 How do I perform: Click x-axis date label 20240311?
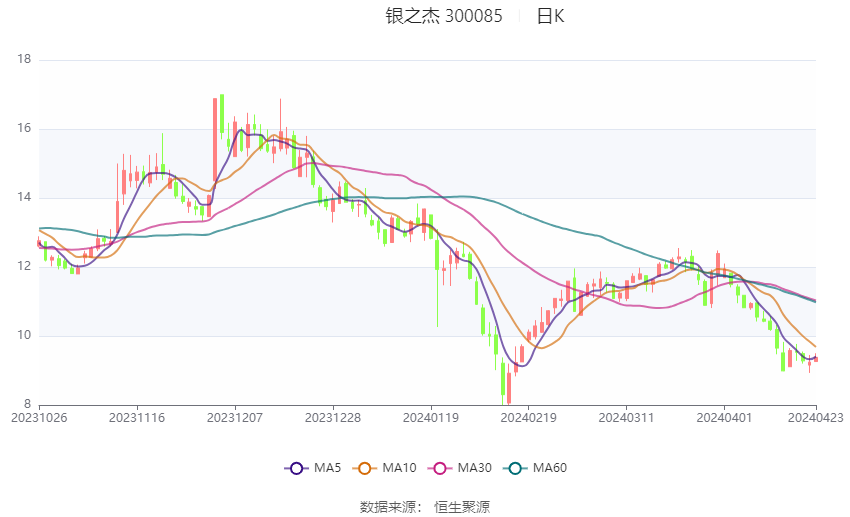[626, 418]
